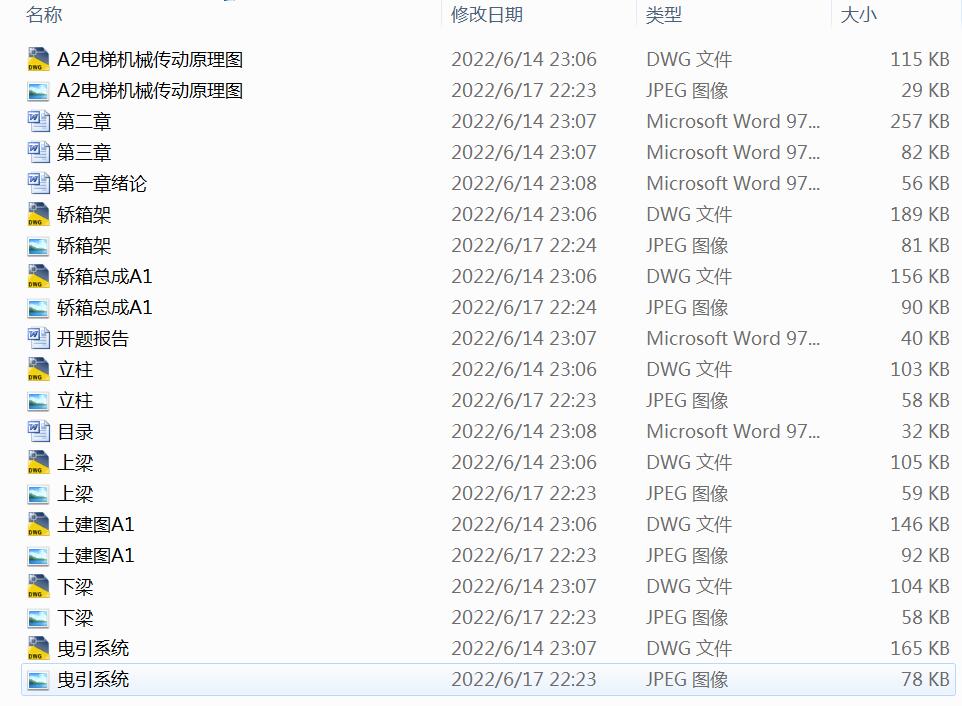Click the 115 KB size cell
The width and height of the screenshot is (962, 706).
920,59
